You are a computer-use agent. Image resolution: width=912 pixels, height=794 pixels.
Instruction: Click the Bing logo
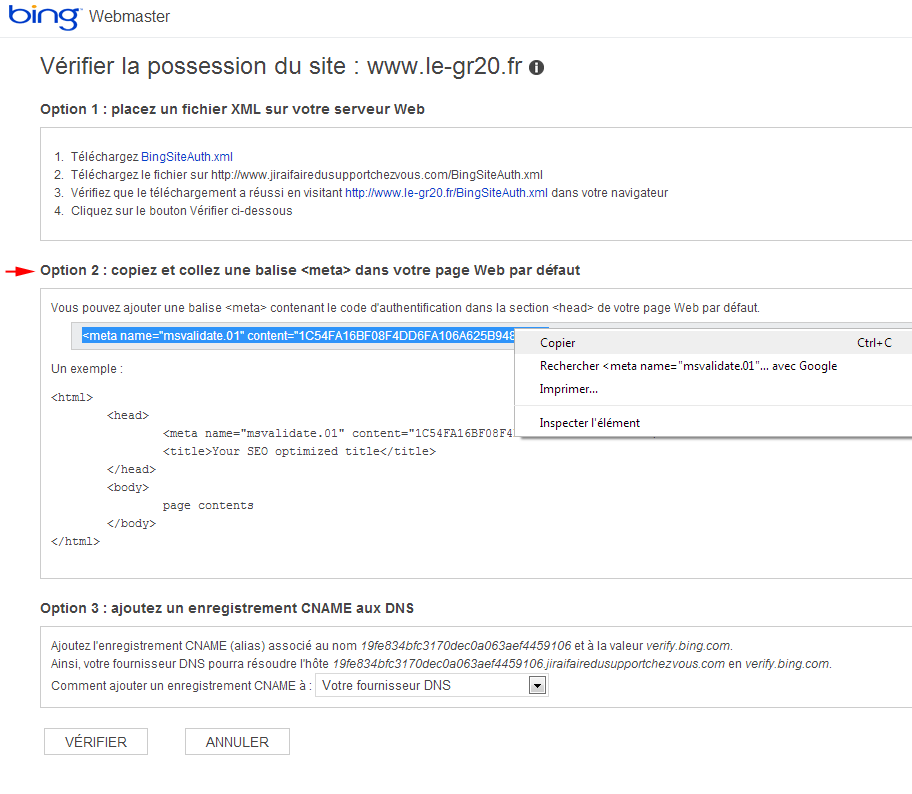[x=44, y=16]
